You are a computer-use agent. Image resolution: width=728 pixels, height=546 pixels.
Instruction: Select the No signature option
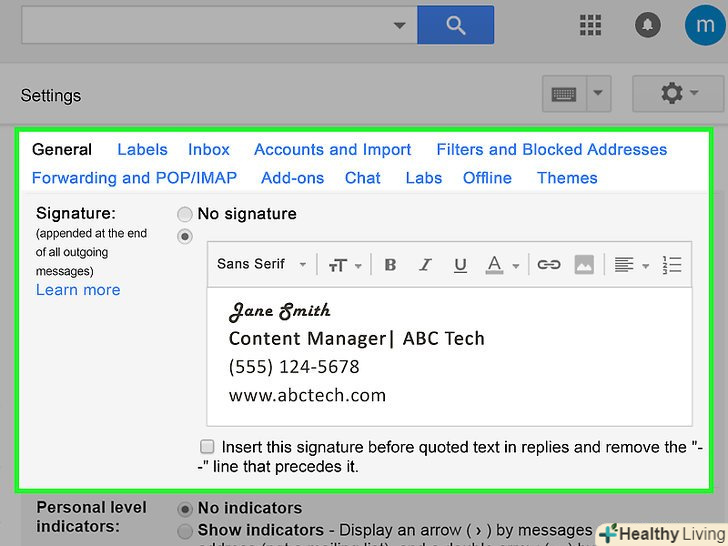pos(185,214)
